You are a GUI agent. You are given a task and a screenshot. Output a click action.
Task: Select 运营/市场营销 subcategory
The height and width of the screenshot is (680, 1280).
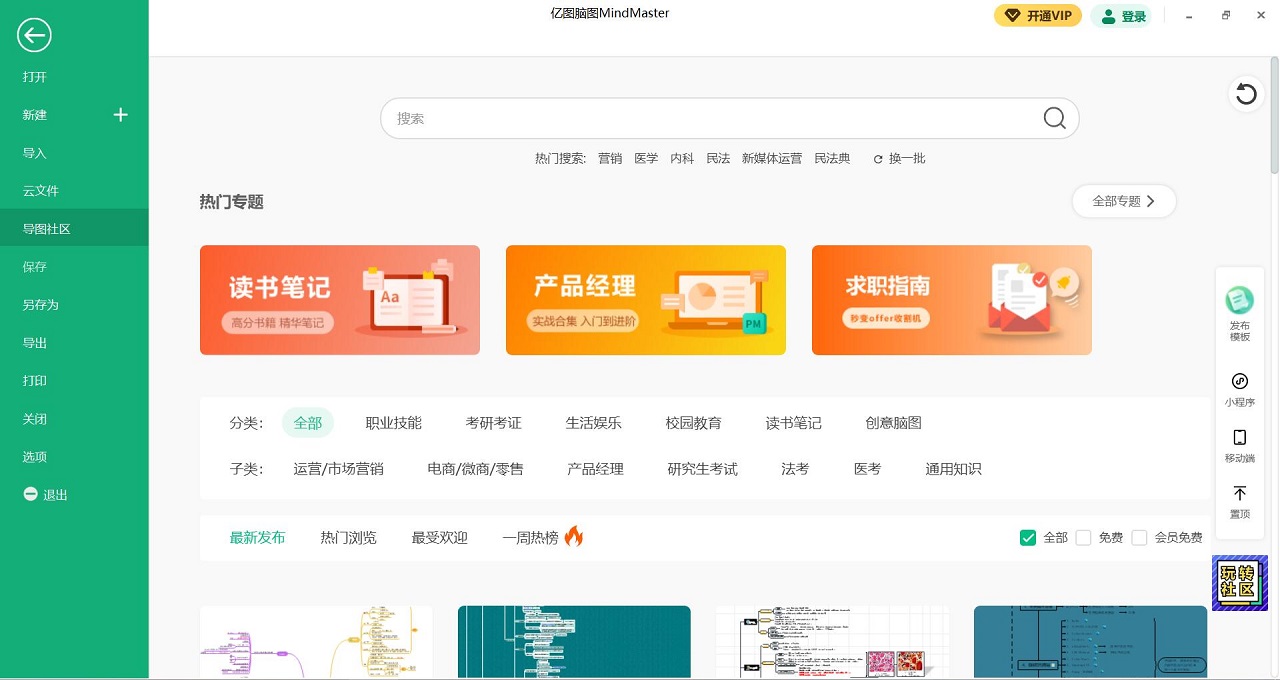(x=338, y=469)
